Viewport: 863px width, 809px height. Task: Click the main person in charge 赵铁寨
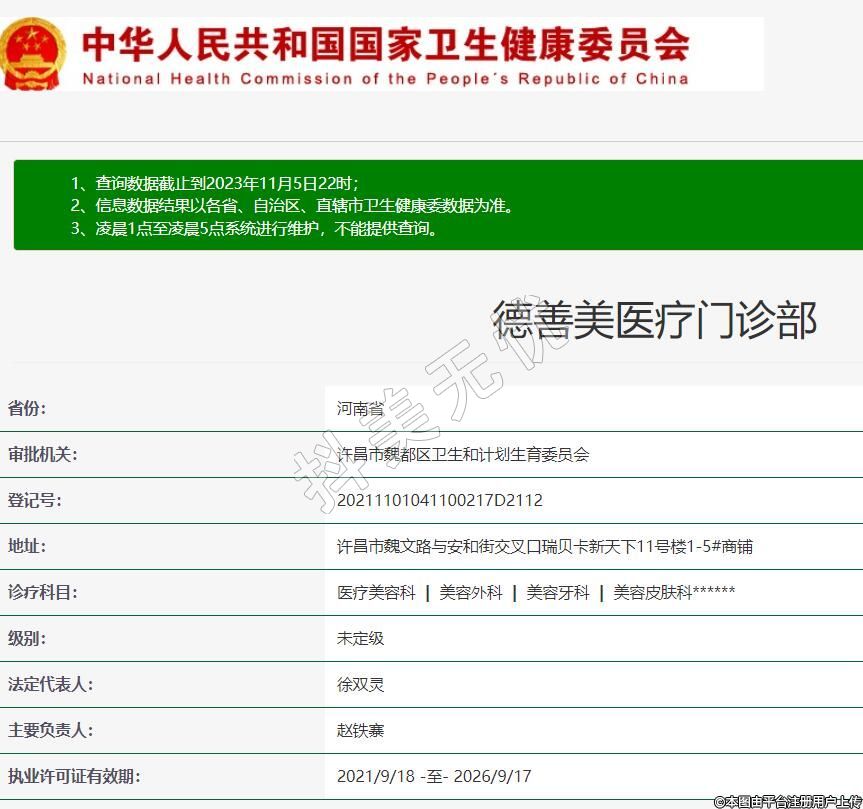[360, 730]
